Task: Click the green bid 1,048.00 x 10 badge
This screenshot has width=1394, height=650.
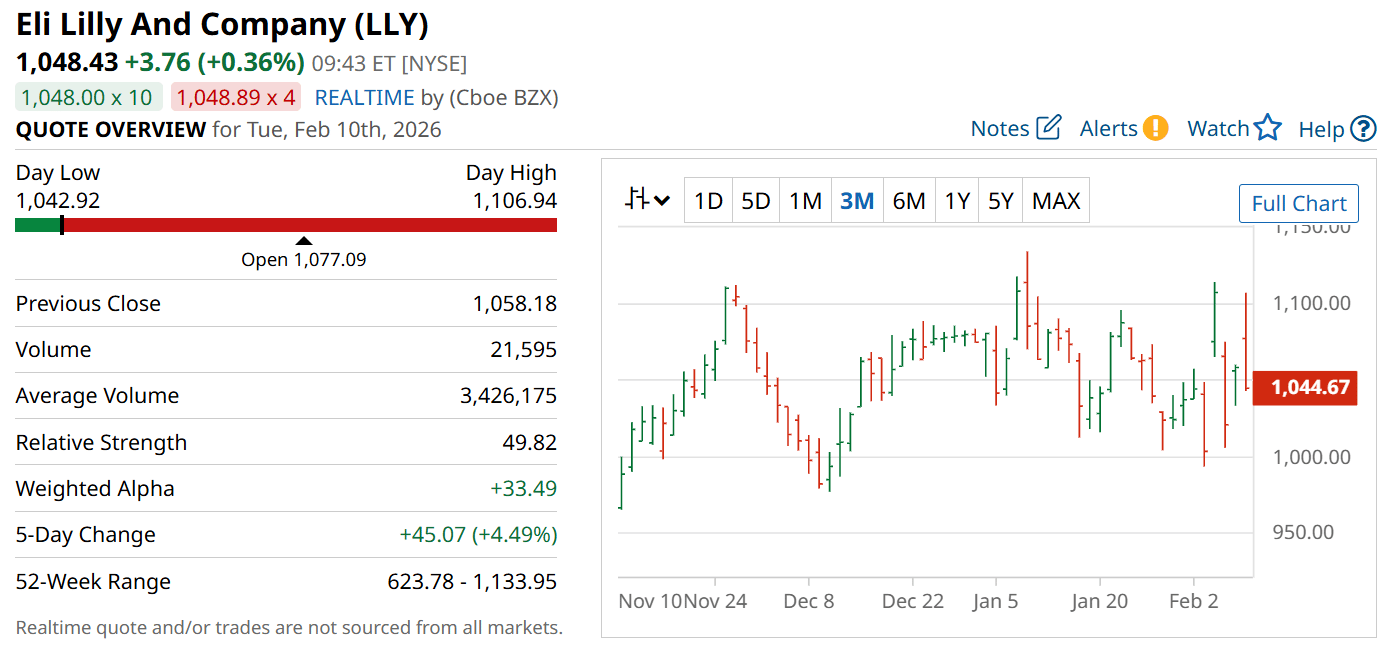Action: (87, 97)
